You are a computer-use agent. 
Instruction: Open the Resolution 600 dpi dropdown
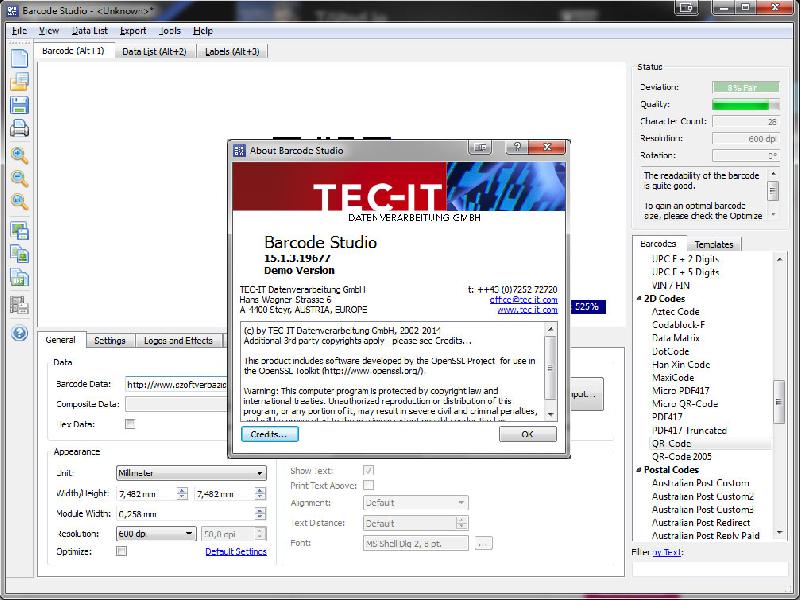[x=156, y=534]
